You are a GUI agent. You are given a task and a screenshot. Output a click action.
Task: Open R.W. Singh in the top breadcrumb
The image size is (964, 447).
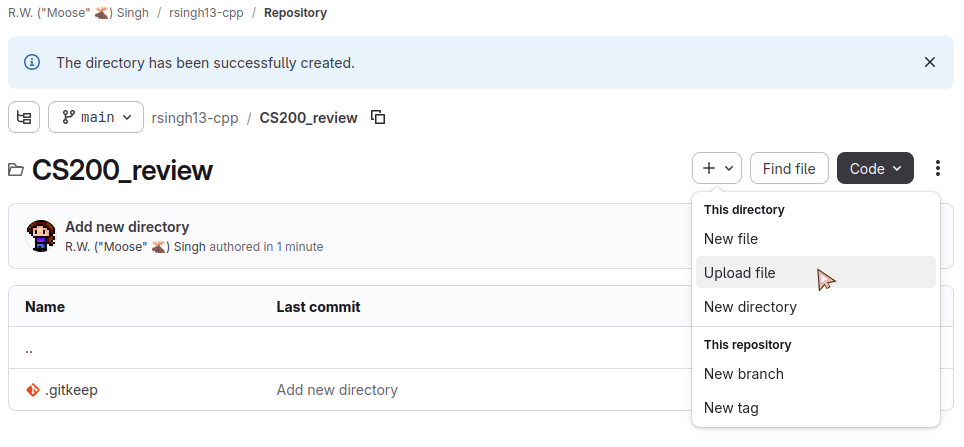click(x=78, y=12)
